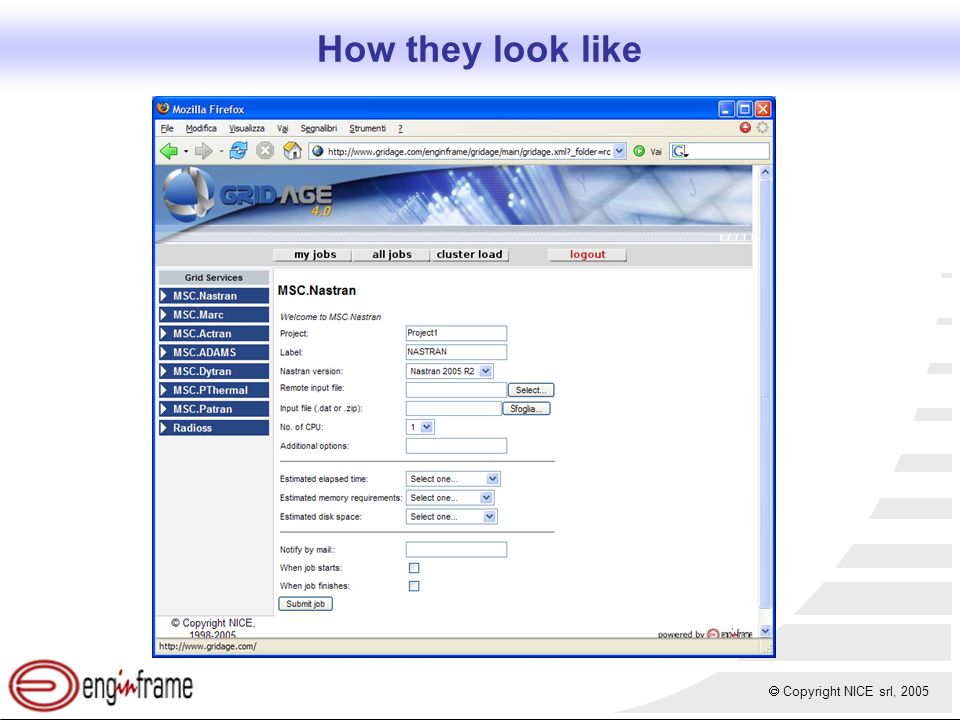Enable the When job finishes checkbox
Screen dimensions: 960x720
(x=414, y=586)
